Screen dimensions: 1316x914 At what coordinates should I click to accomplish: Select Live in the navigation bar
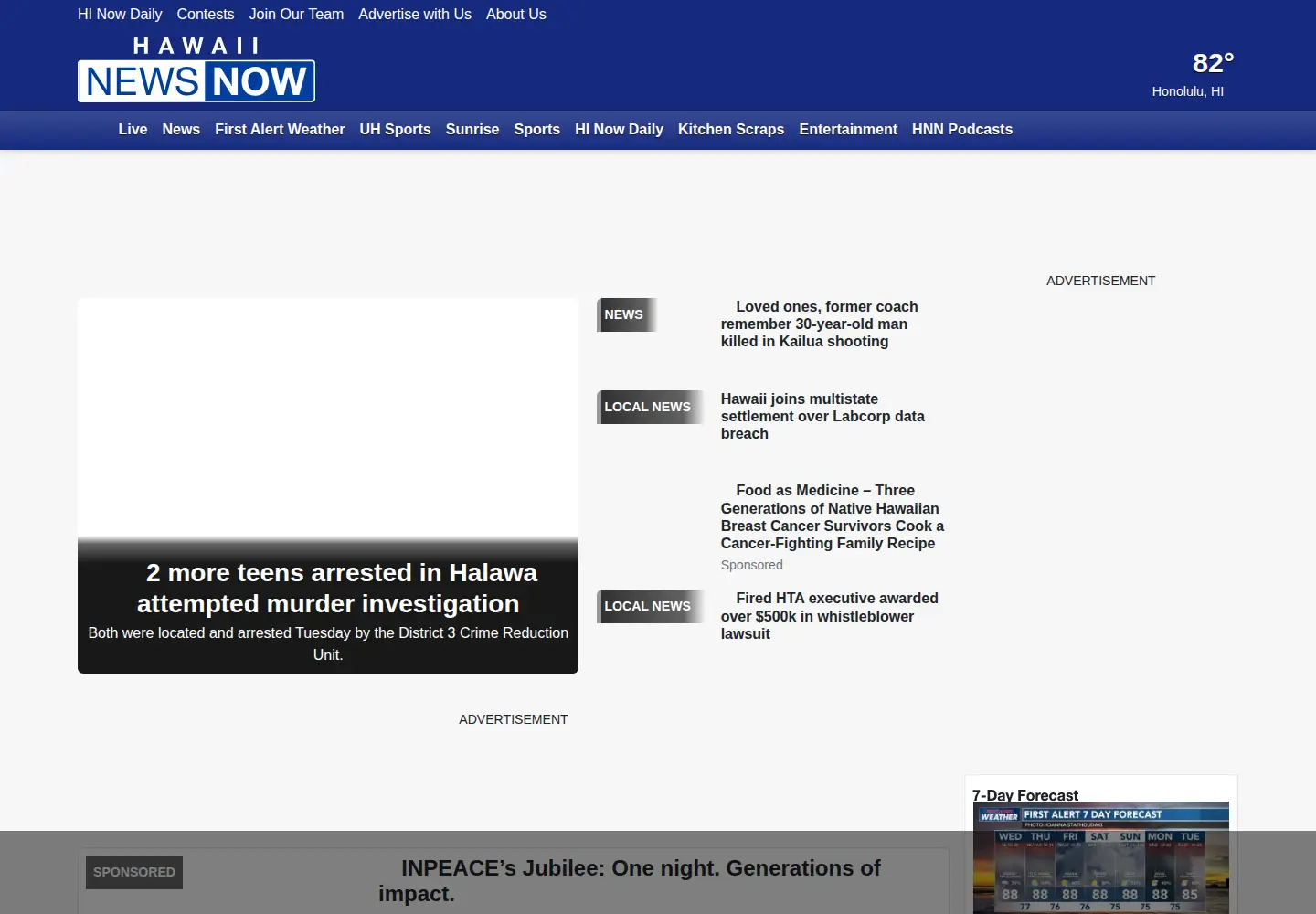133,129
